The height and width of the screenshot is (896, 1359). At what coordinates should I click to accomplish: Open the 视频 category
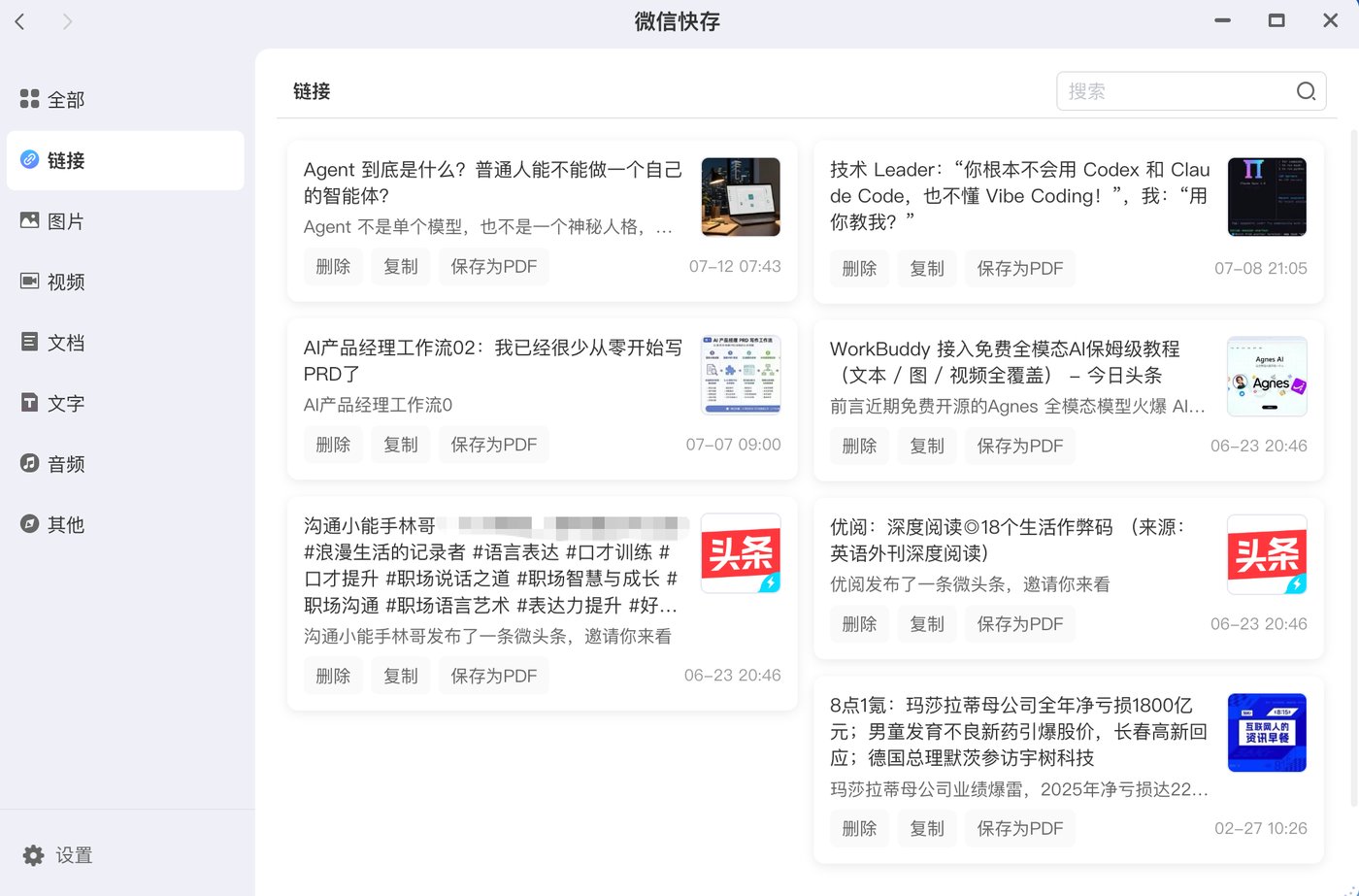(125, 282)
